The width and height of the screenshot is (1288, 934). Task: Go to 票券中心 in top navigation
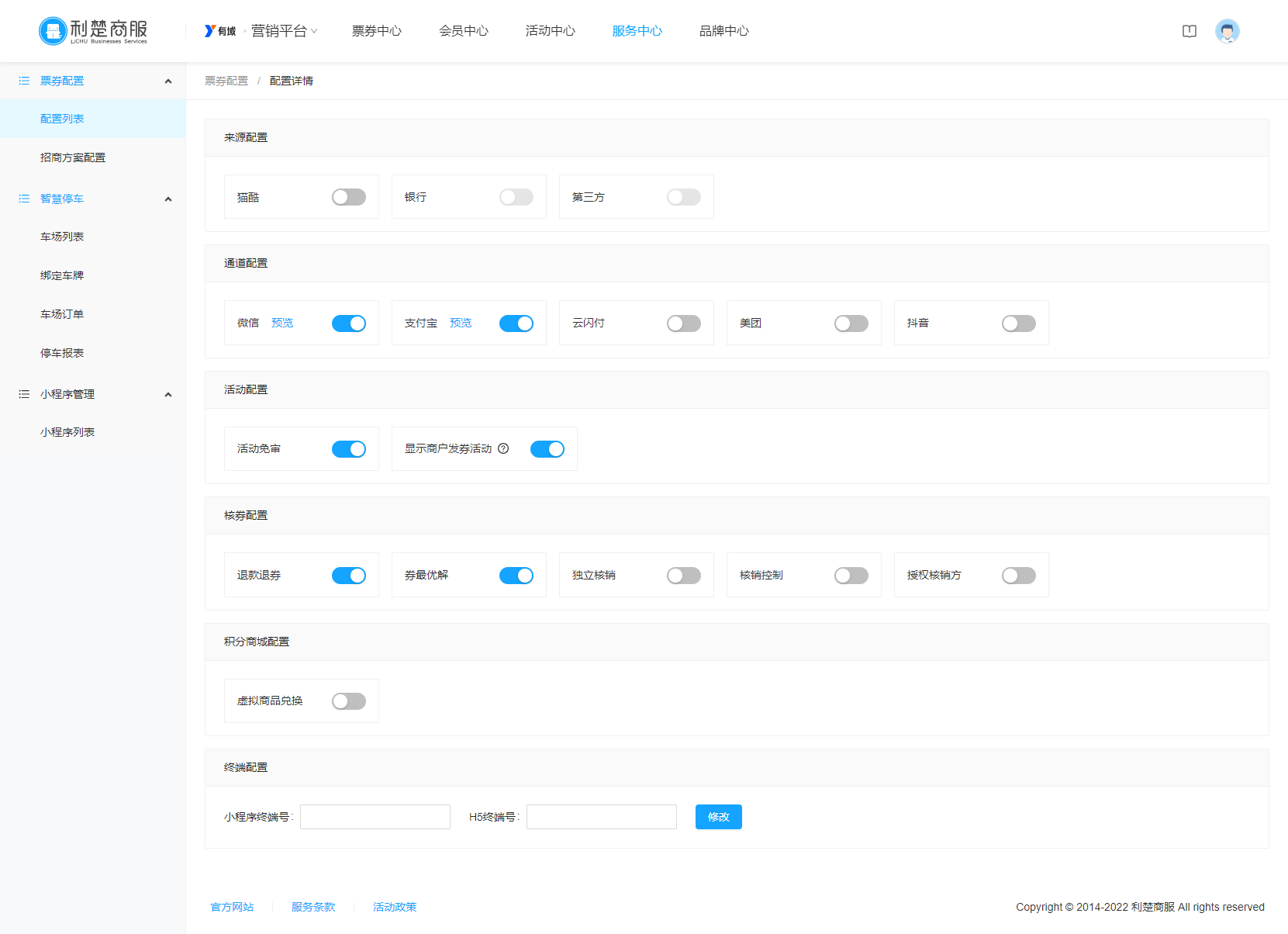[x=377, y=31]
